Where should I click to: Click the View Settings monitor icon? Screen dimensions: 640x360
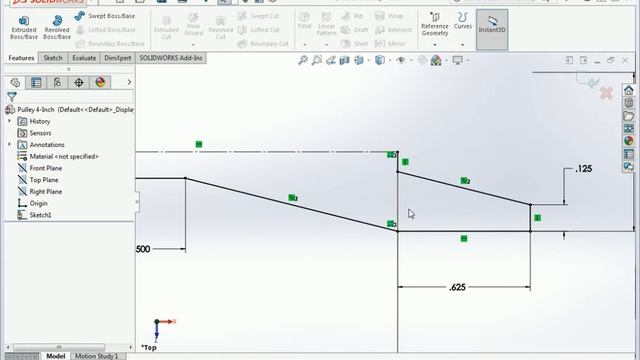click(x=458, y=60)
